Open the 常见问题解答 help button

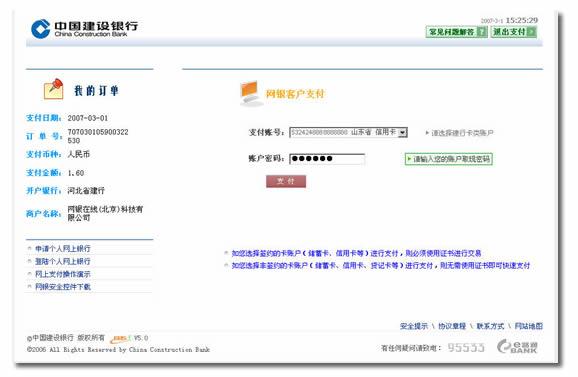[x=456, y=32]
